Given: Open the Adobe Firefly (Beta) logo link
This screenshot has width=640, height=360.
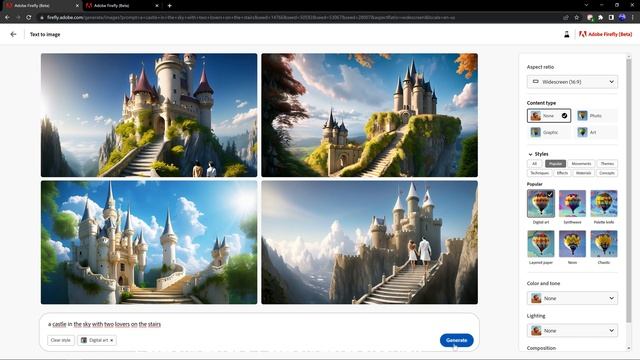Looking at the screenshot, I should [x=605, y=34].
